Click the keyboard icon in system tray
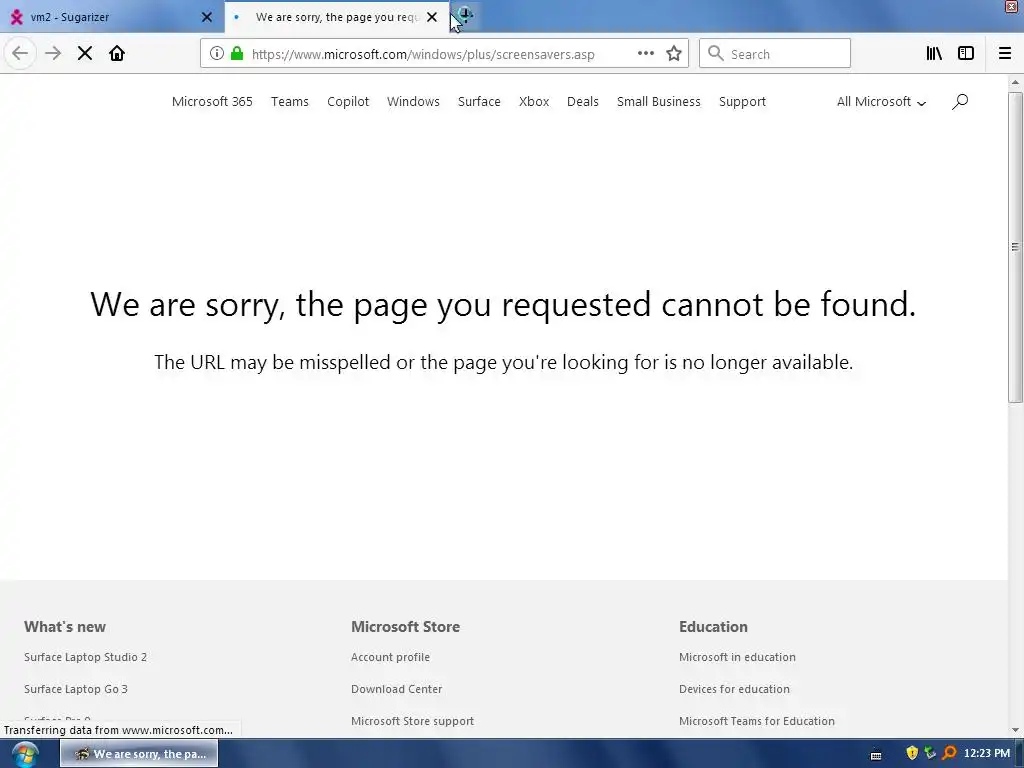Image resolution: width=1024 pixels, height=768 pixels. click(x=876, y=755)
